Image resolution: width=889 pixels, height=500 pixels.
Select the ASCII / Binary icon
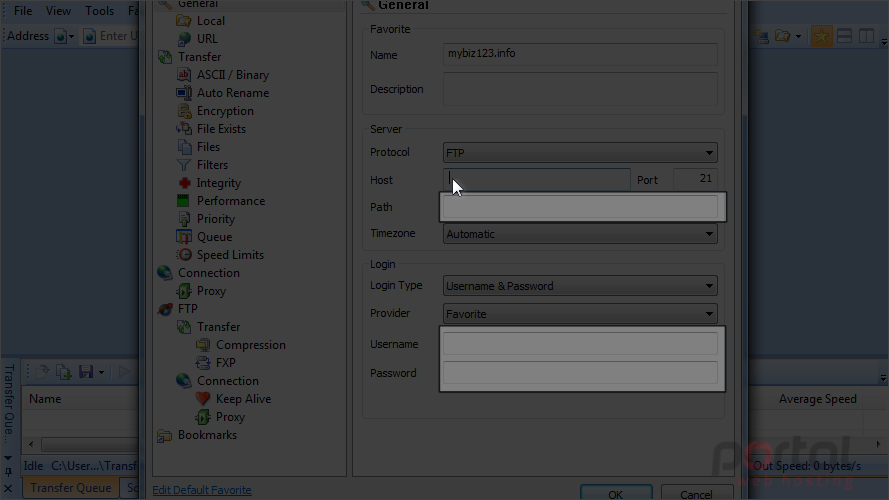(x=184, y=75)
